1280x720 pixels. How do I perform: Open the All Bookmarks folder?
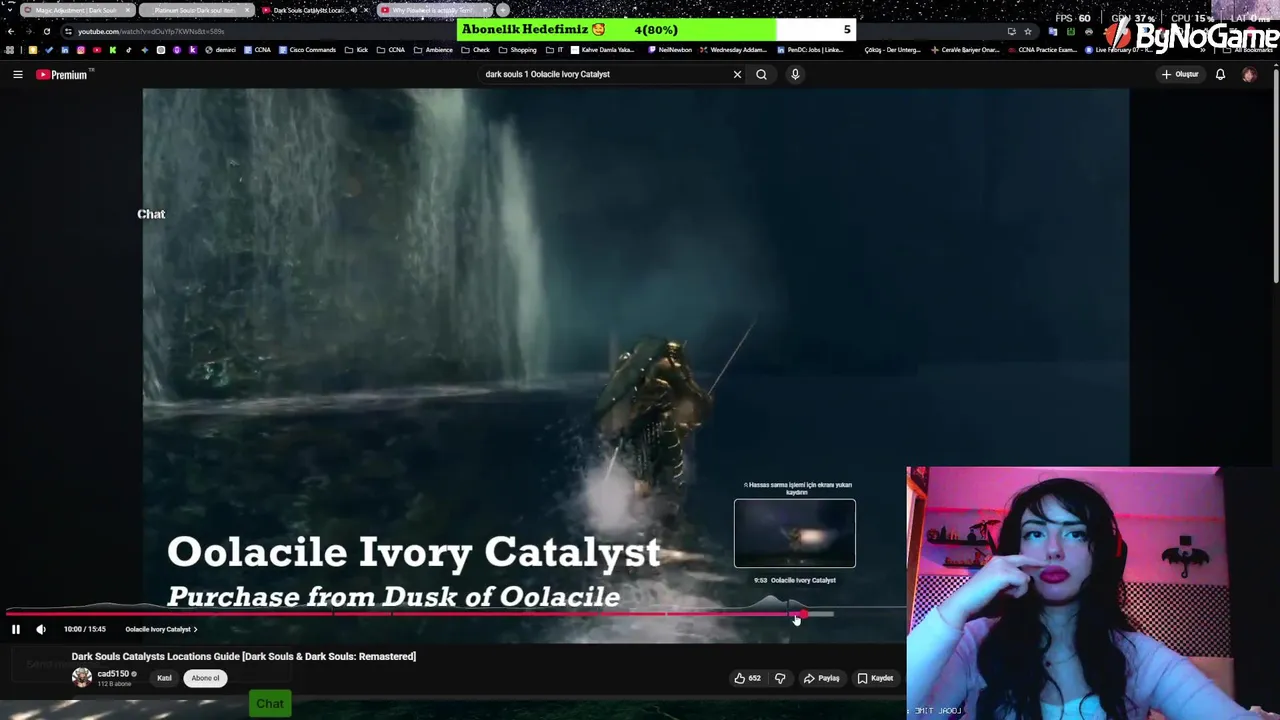click(1247, 50)
